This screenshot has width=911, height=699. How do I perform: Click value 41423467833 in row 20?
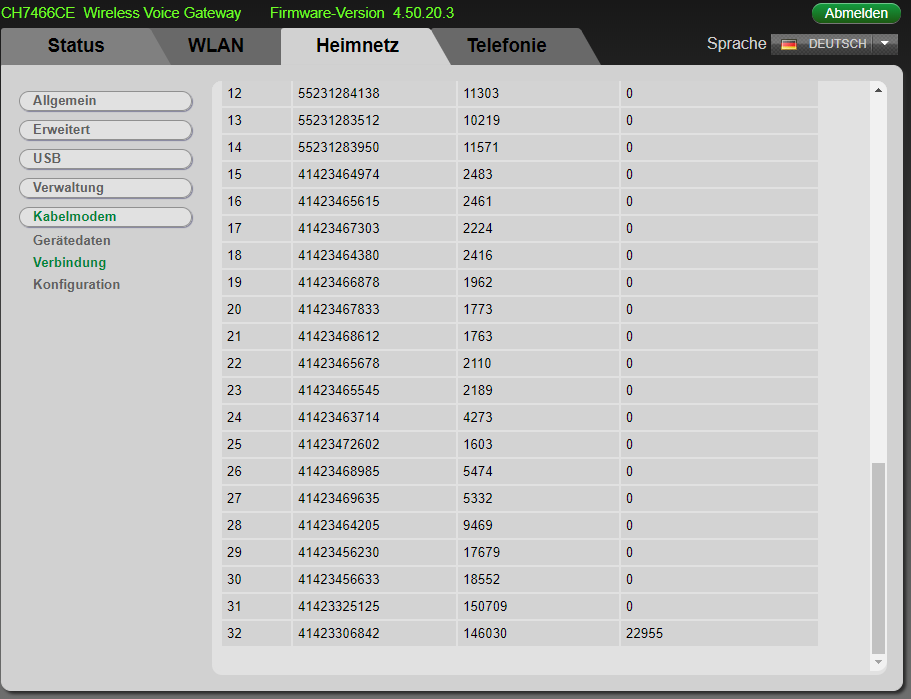click(x=339, y=310)
